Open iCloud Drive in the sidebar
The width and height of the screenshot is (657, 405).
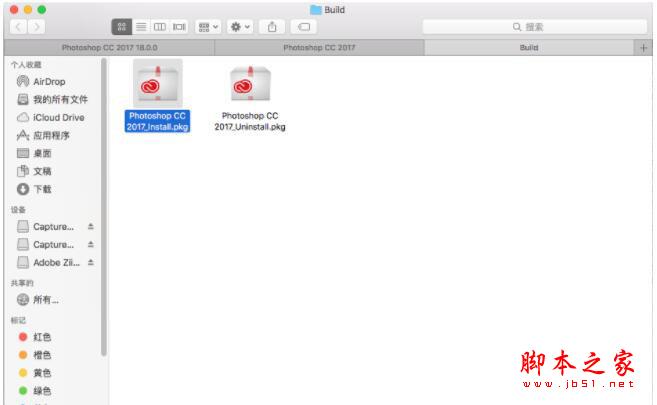pyautogui.click(x=50, y=117)
